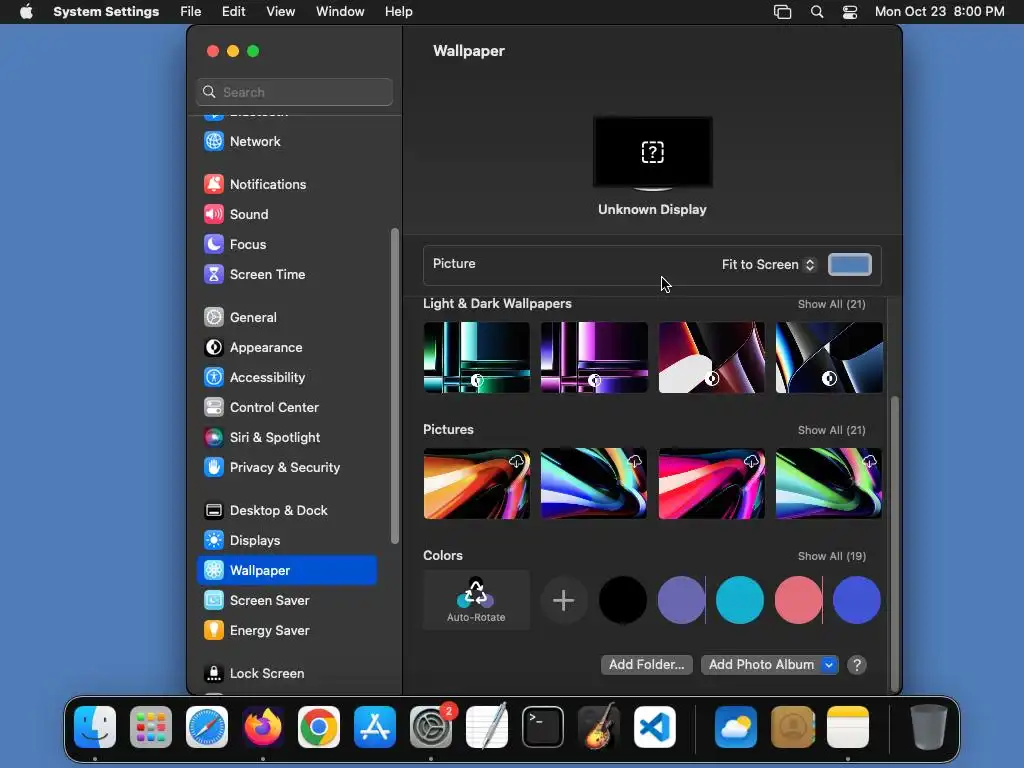Open the wallpaper help question-mark button
Viewport: 1024px width, 768px height.
tap(857, 665)
